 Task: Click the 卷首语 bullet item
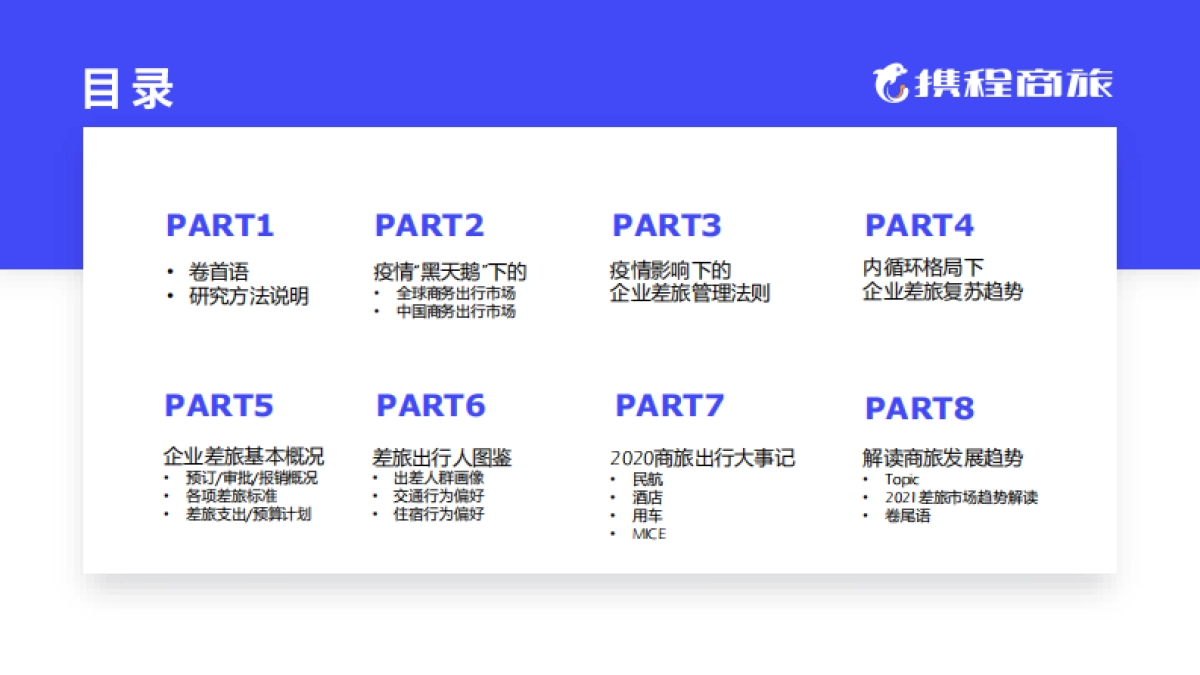coord(218,272)
